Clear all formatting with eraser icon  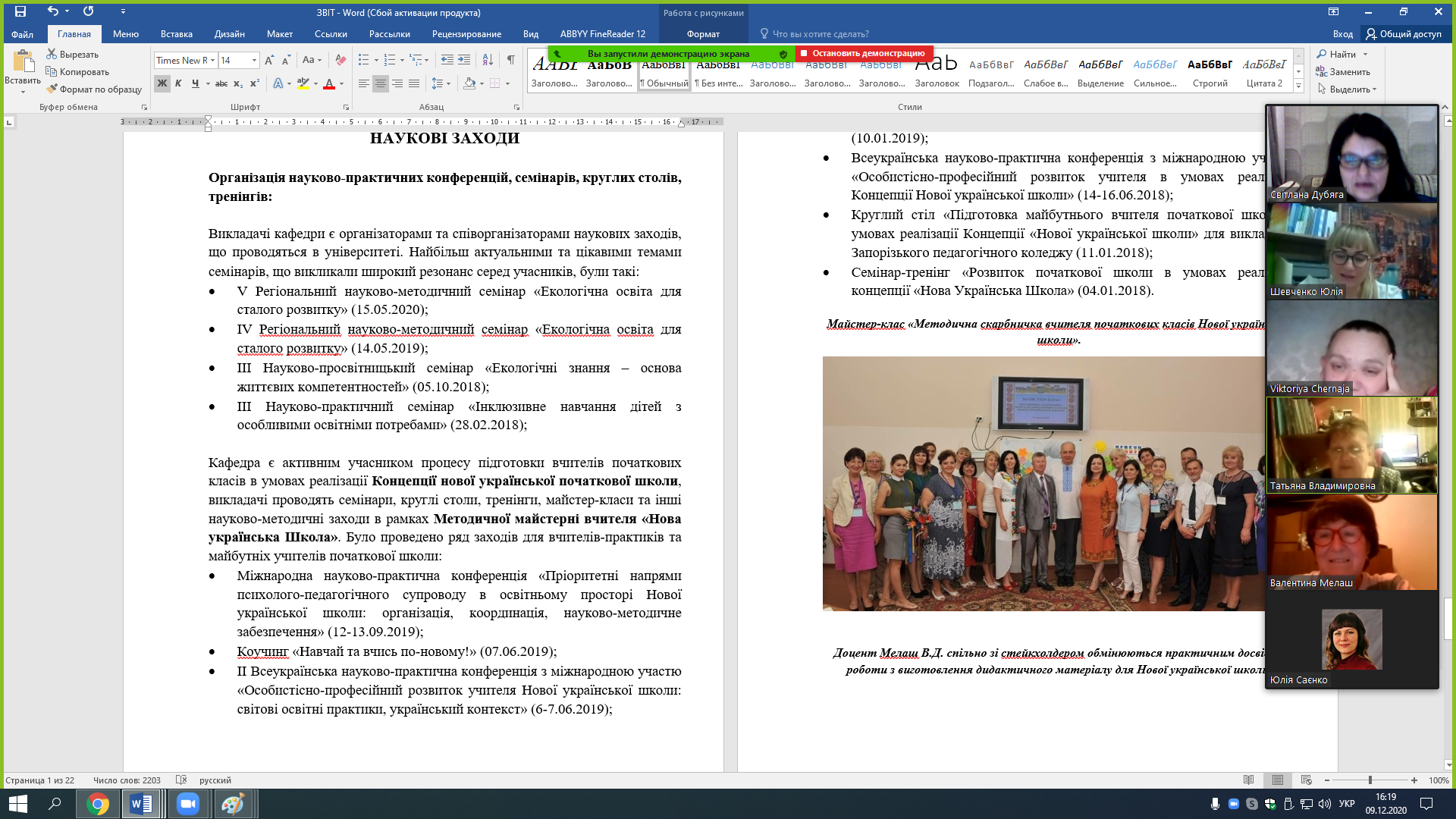coord(340,61)
